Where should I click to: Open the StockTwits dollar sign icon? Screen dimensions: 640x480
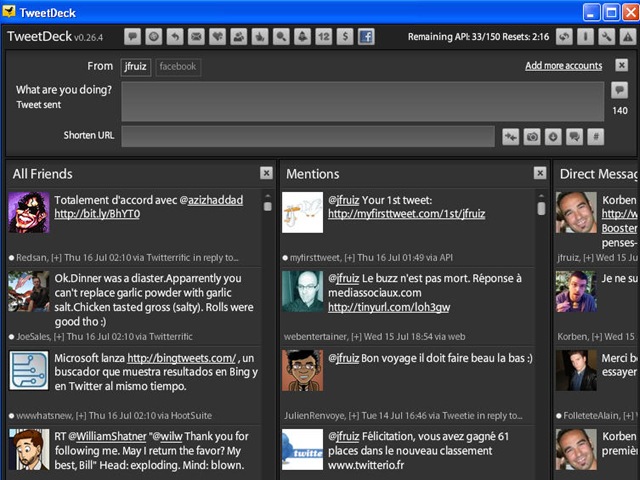pyautogui.click(x=345, y=37)
